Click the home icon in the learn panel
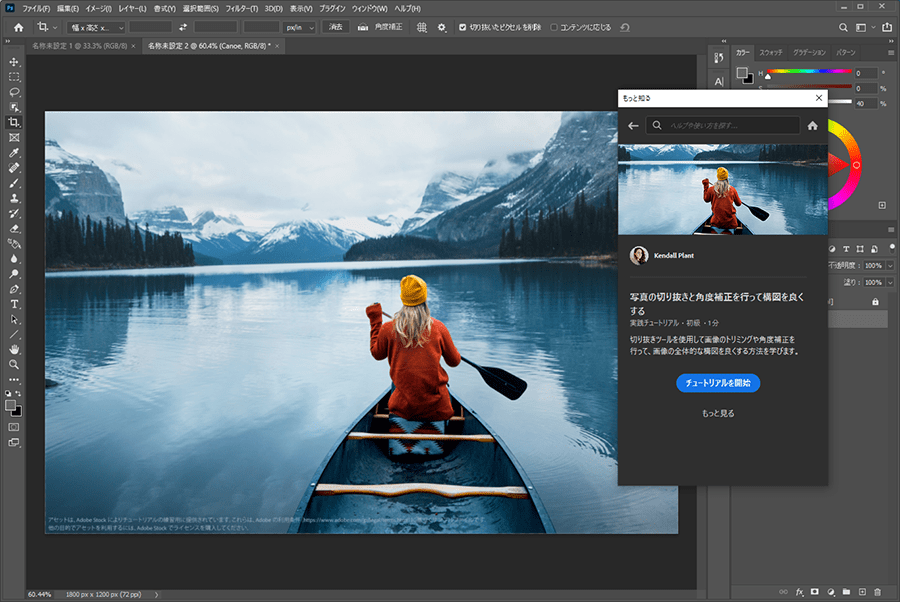 pyautogui.click(x=812, y=126)
